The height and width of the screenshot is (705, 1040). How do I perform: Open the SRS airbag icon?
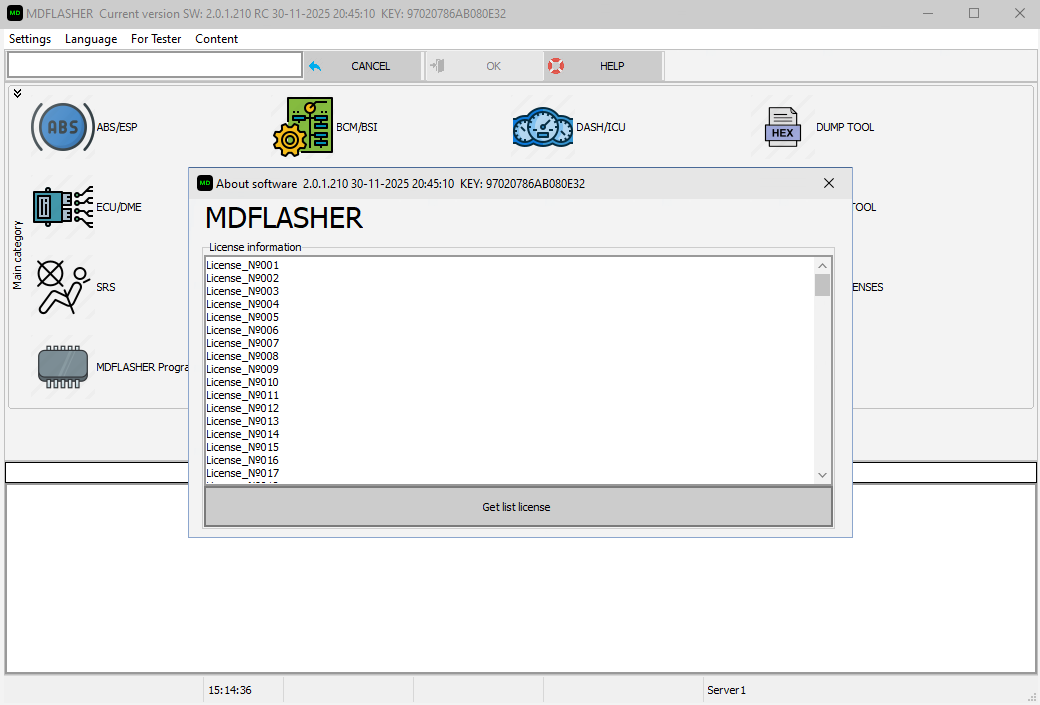pyautogui.click(x=62, y=287)
